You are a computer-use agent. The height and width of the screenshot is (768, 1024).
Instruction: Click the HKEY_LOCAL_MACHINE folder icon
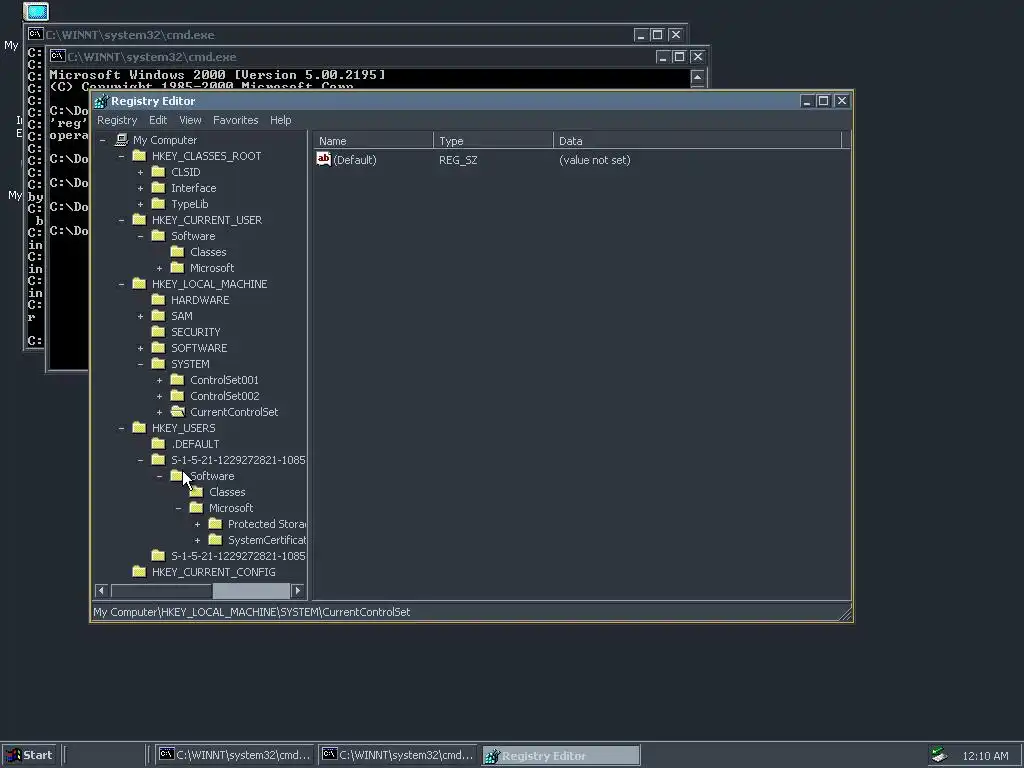click(x=139, y=283)
